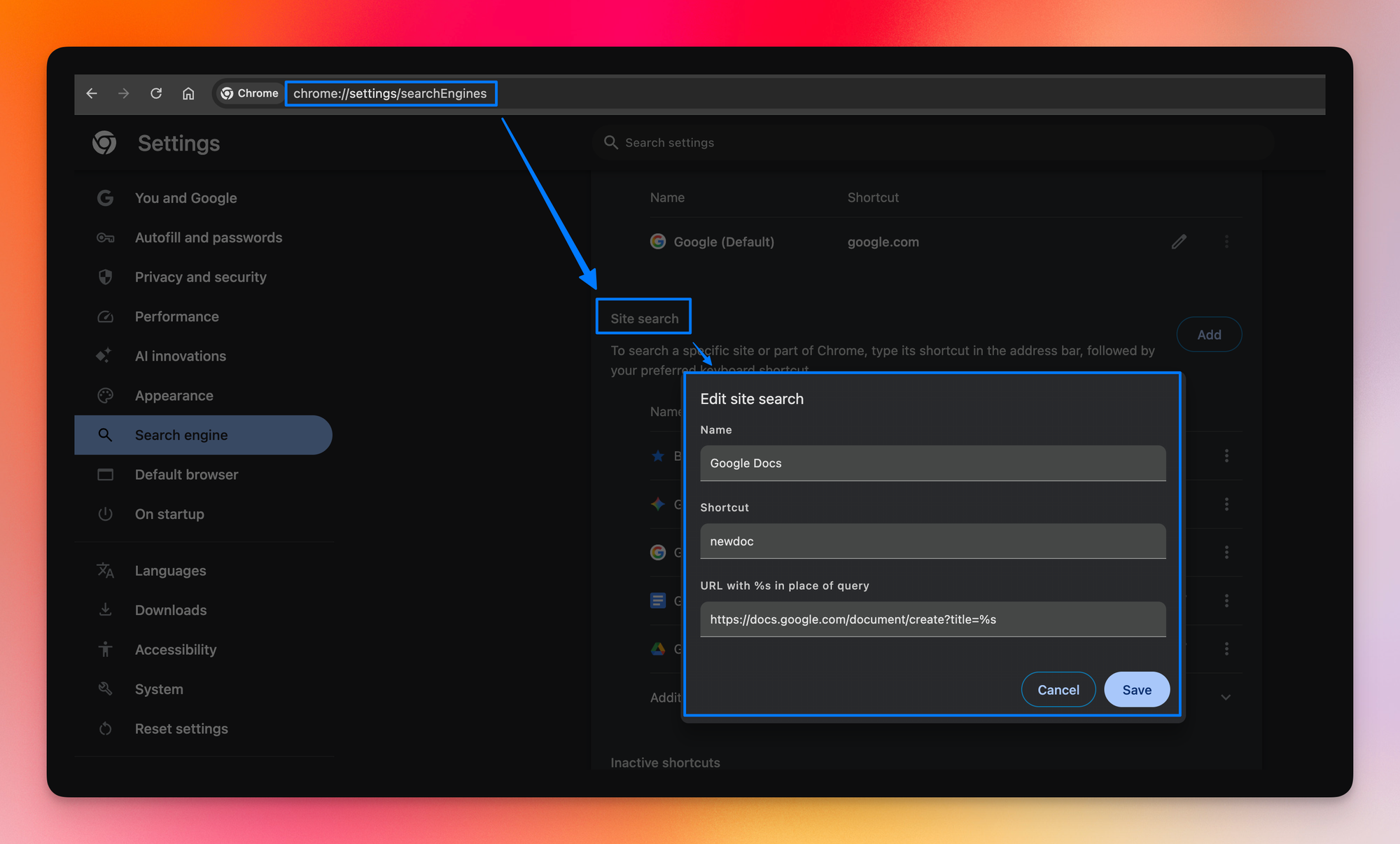Save the edited site search
The width and height of the screenshot is (1400, 844).
click(x=1136, y=690)
